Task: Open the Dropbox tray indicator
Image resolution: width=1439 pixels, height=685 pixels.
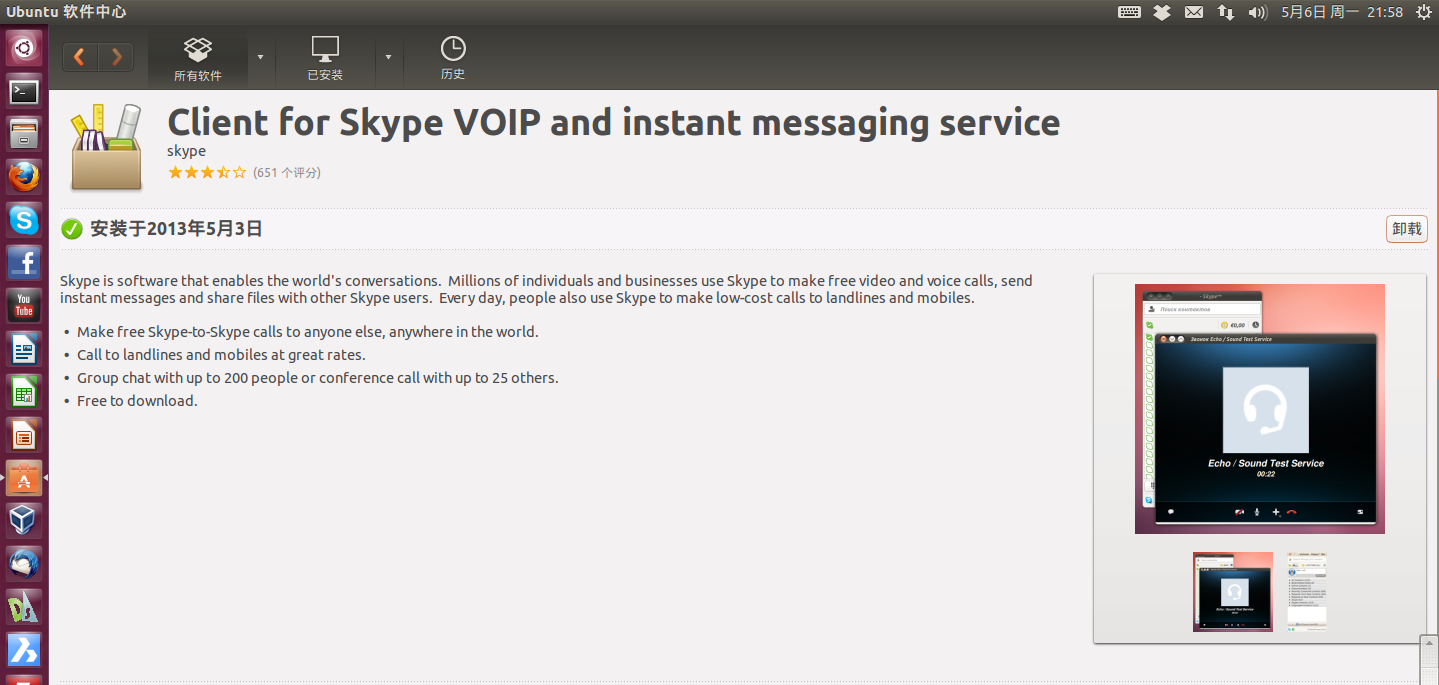Action: coord(1161,12)
